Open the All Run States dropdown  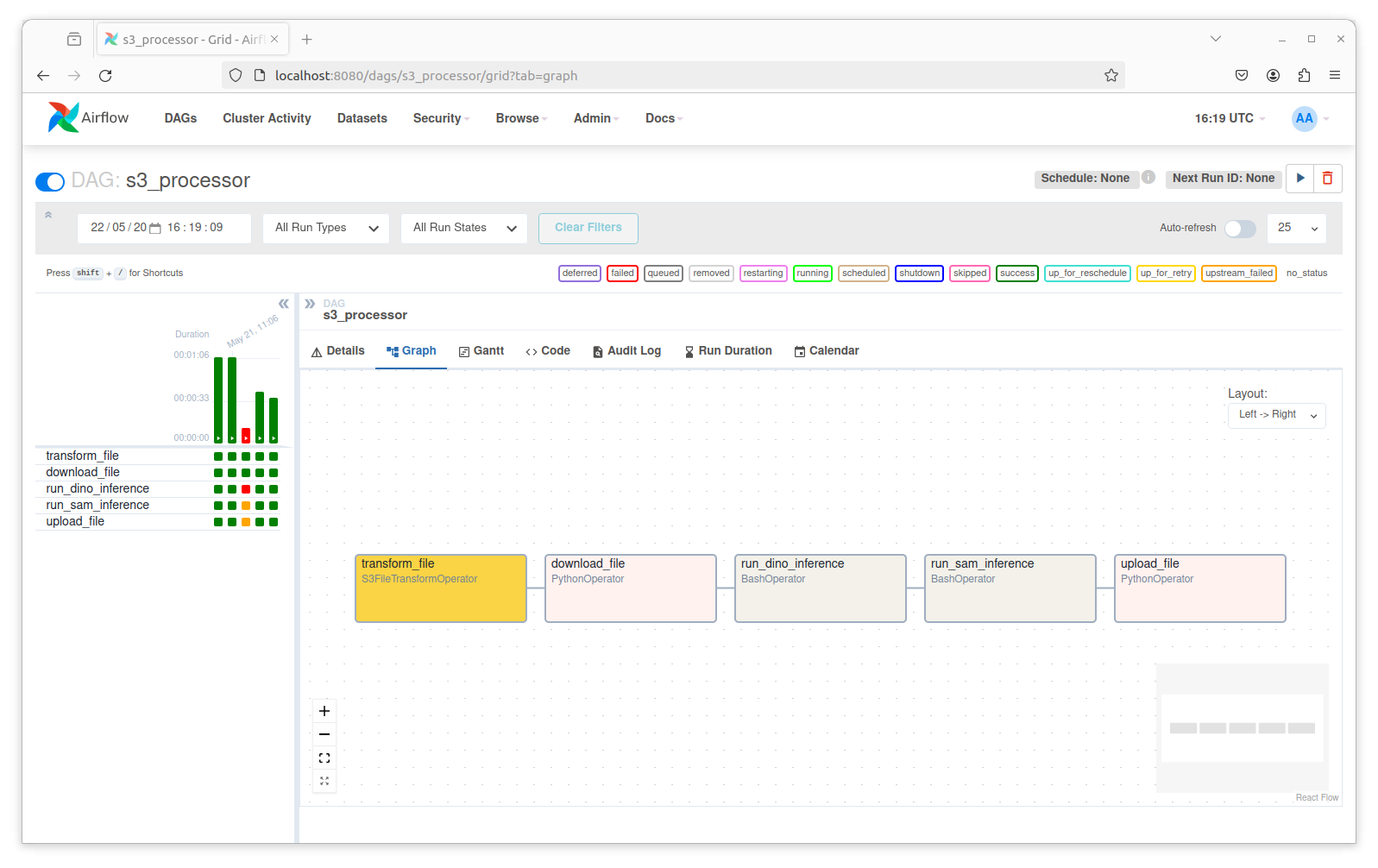[x=464, y=229]
